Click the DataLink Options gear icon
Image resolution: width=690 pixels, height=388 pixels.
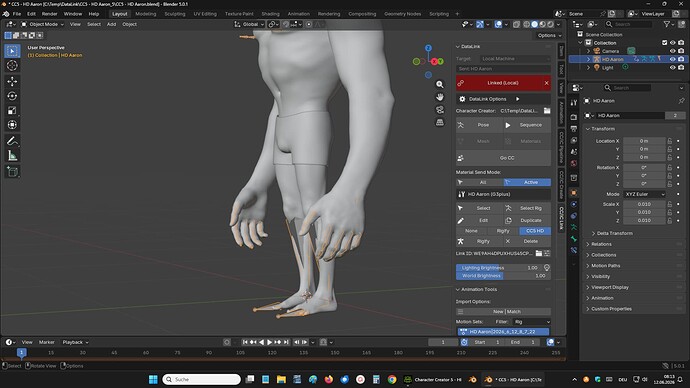pos(462,99)
